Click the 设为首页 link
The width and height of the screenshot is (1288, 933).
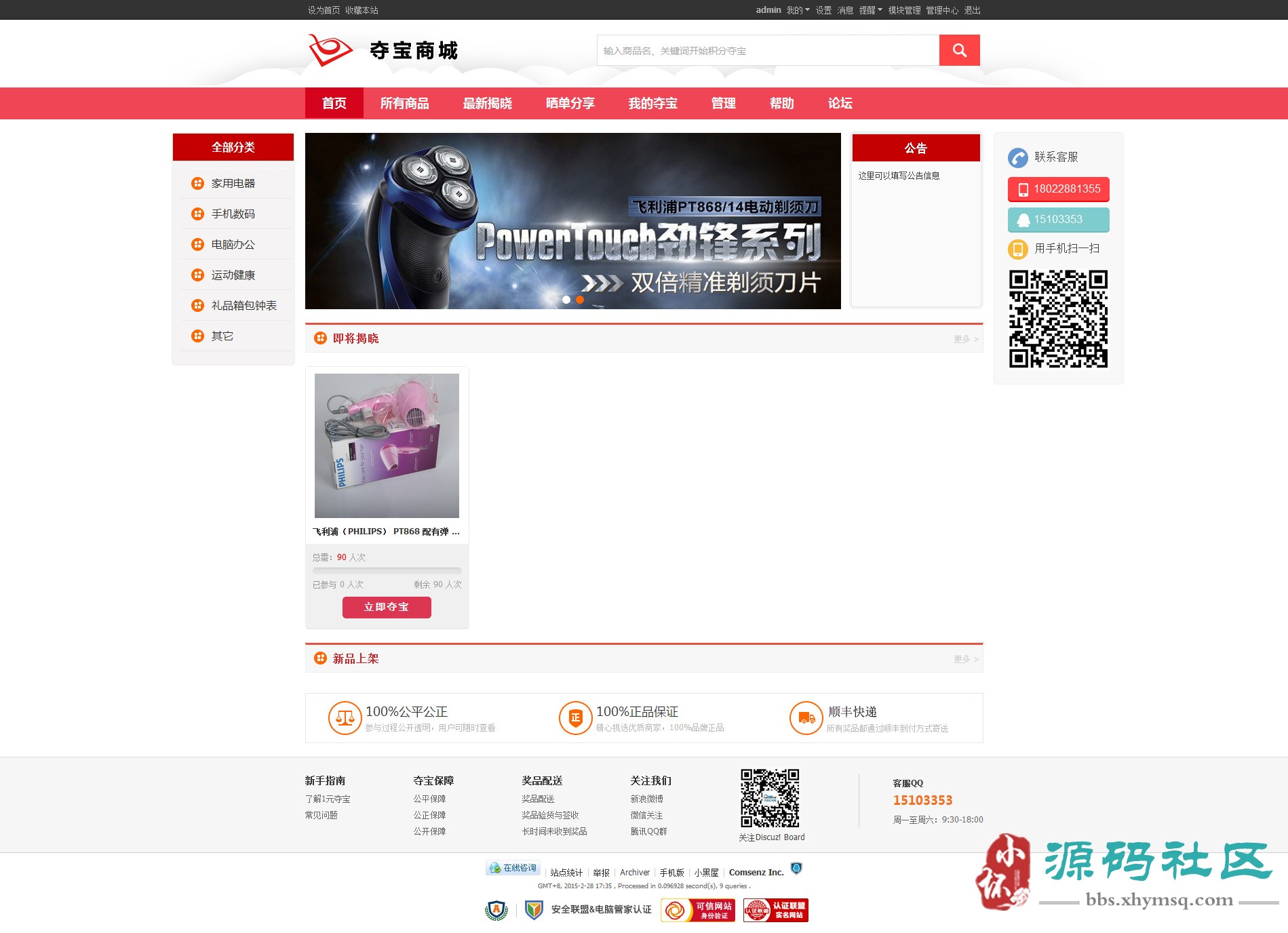(x=324, y=10)
